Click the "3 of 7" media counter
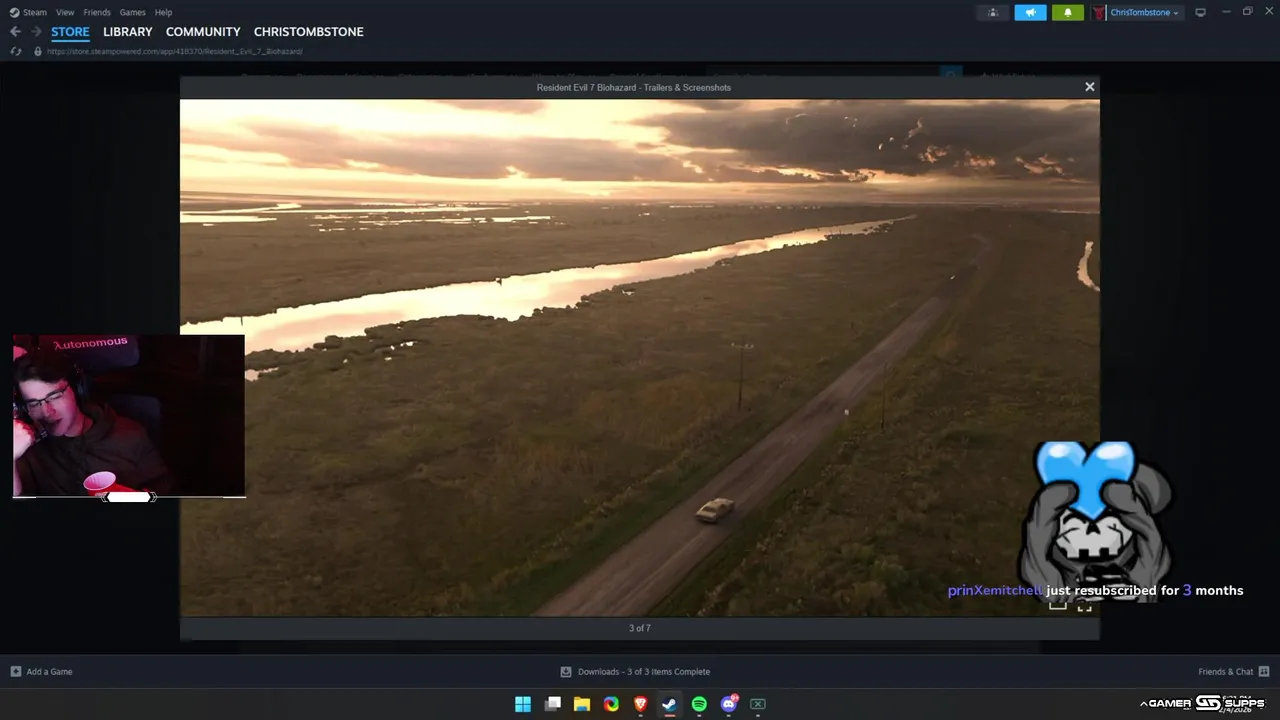This screenshot has height=720, width=1280. pyautogui.click(x=640, y=628)
